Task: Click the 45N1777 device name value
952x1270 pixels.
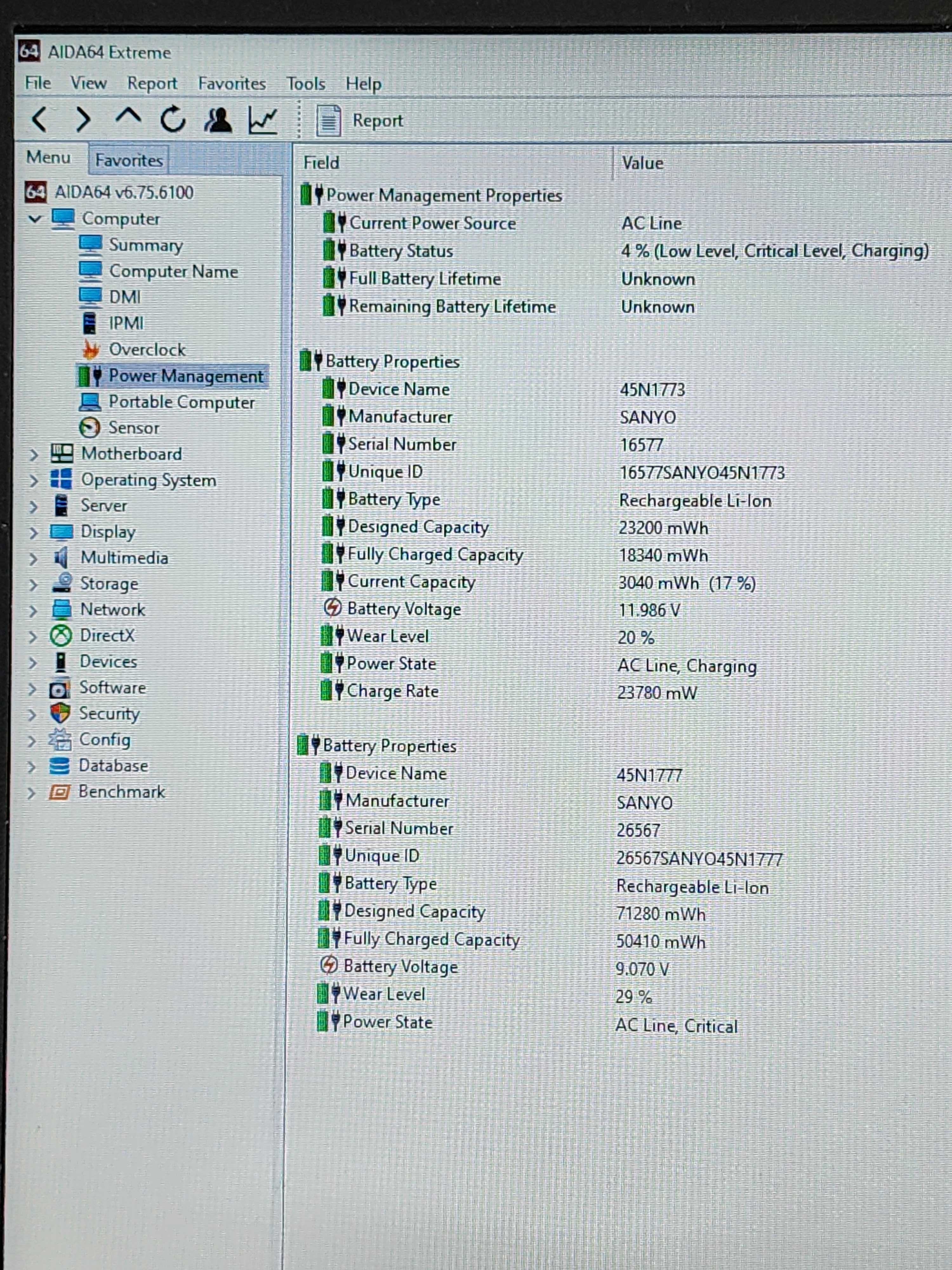Action: [649, 776]
